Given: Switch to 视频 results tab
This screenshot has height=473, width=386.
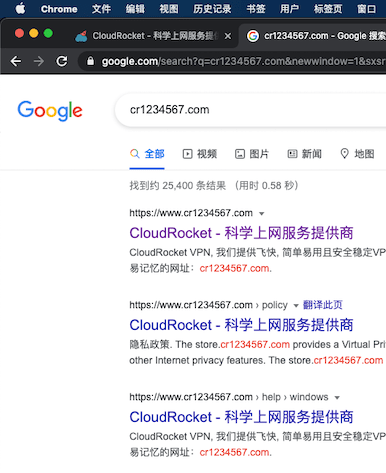Looking at the screenshot, I should pyautogui.click(x=200, y=154).
